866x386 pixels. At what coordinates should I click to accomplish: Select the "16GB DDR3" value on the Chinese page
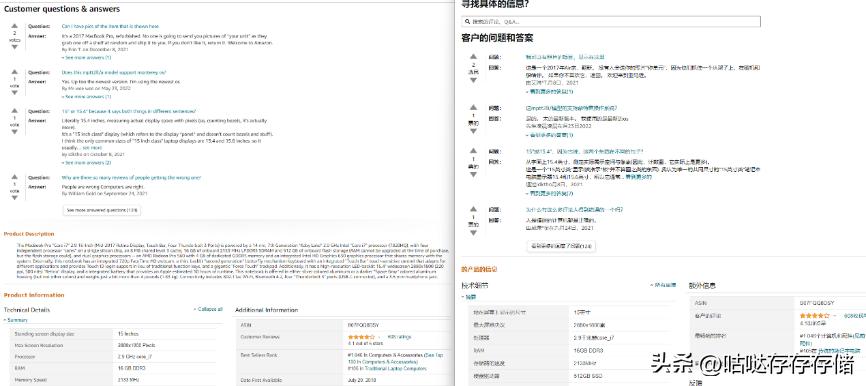(x=589, y=351)
